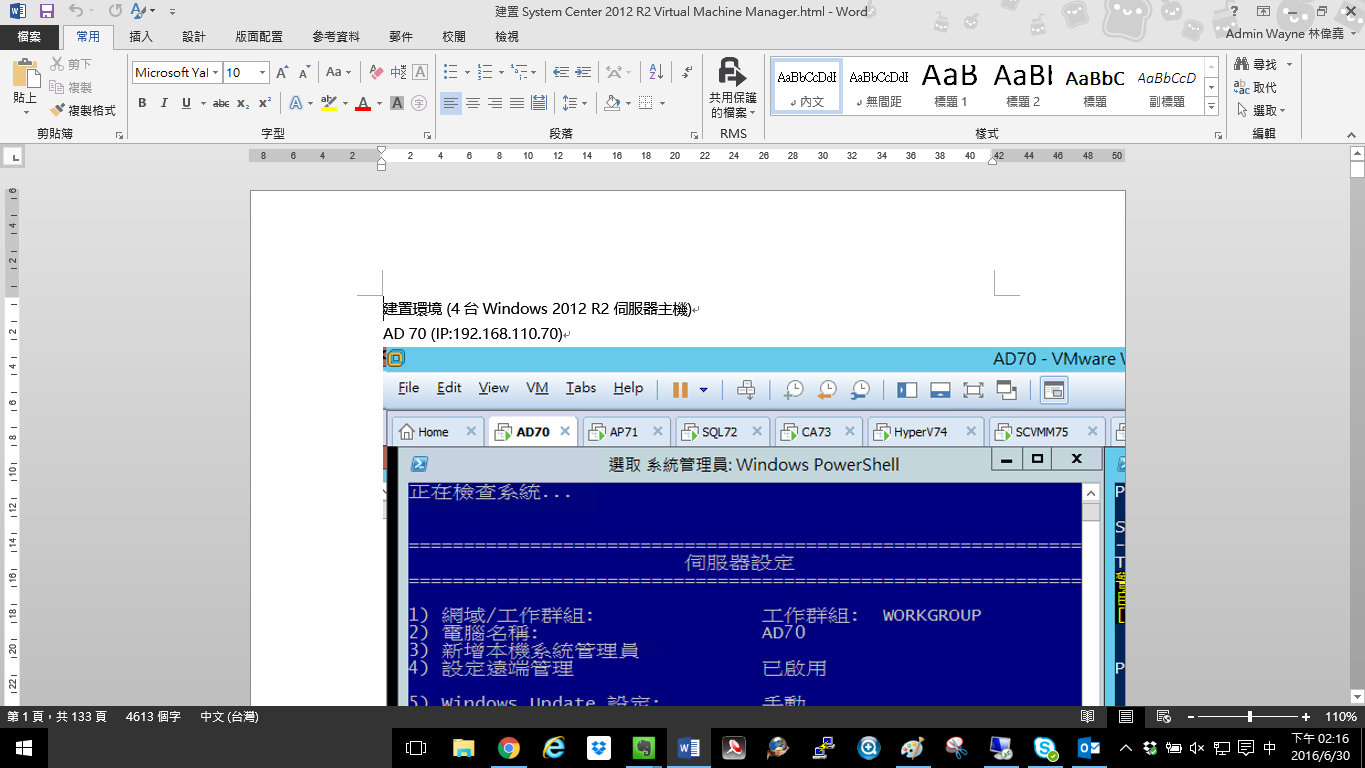Apply the 標題 2 heading style
Viewport: 1365px width, 768px height.
tap(1023, 86)
